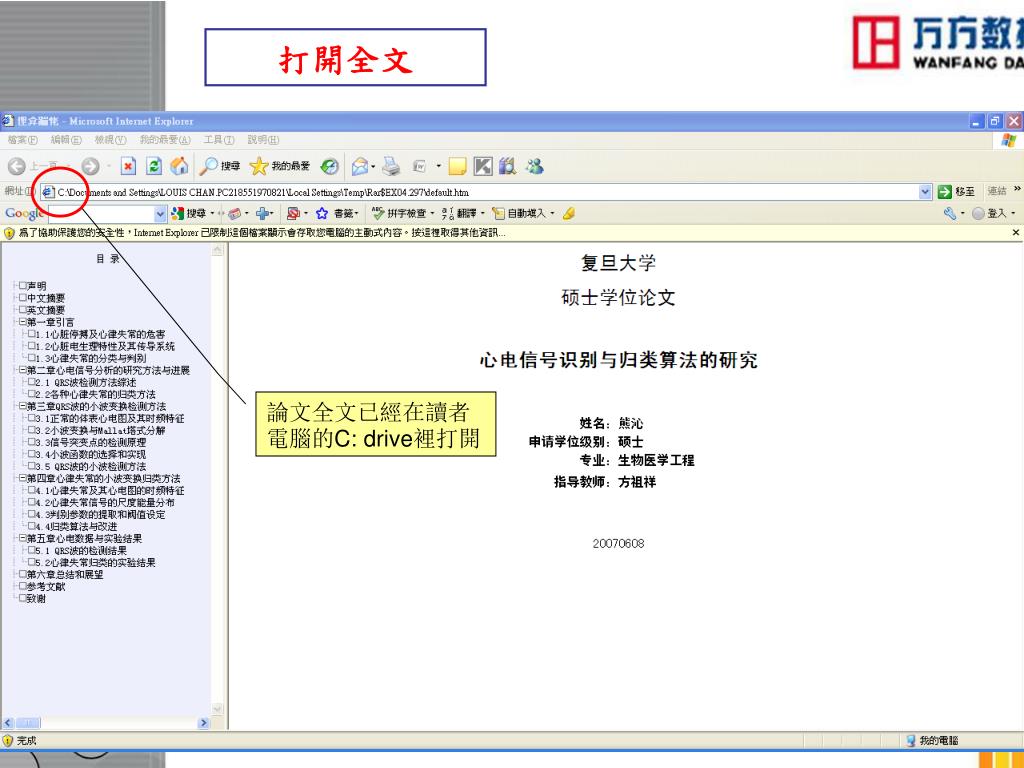The width and height of the screenshot is (1024, 768).
Task: Open 2.1 QRS波检测方法综述
Action: (86, 383)
